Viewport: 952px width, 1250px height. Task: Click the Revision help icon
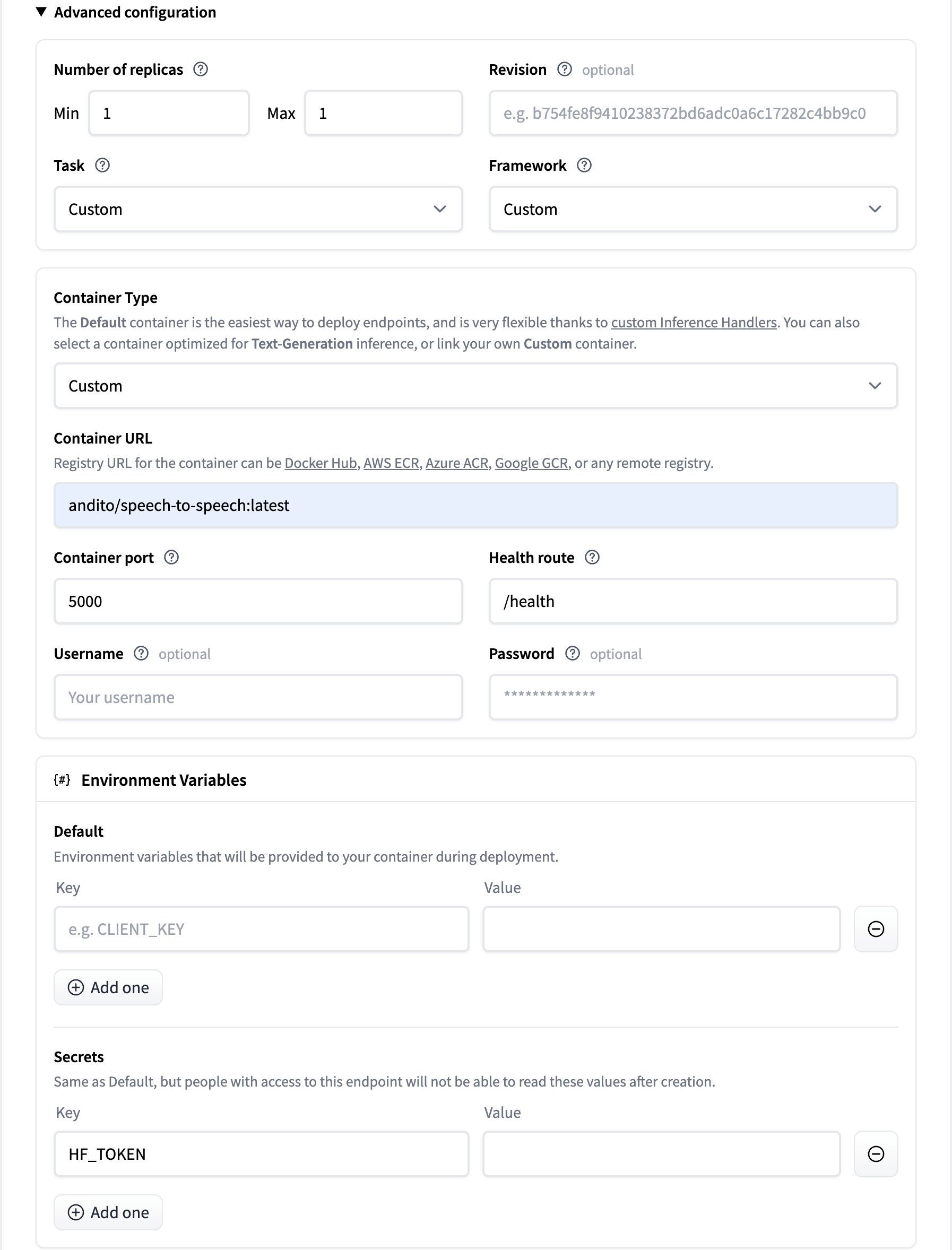coord(564,69)
